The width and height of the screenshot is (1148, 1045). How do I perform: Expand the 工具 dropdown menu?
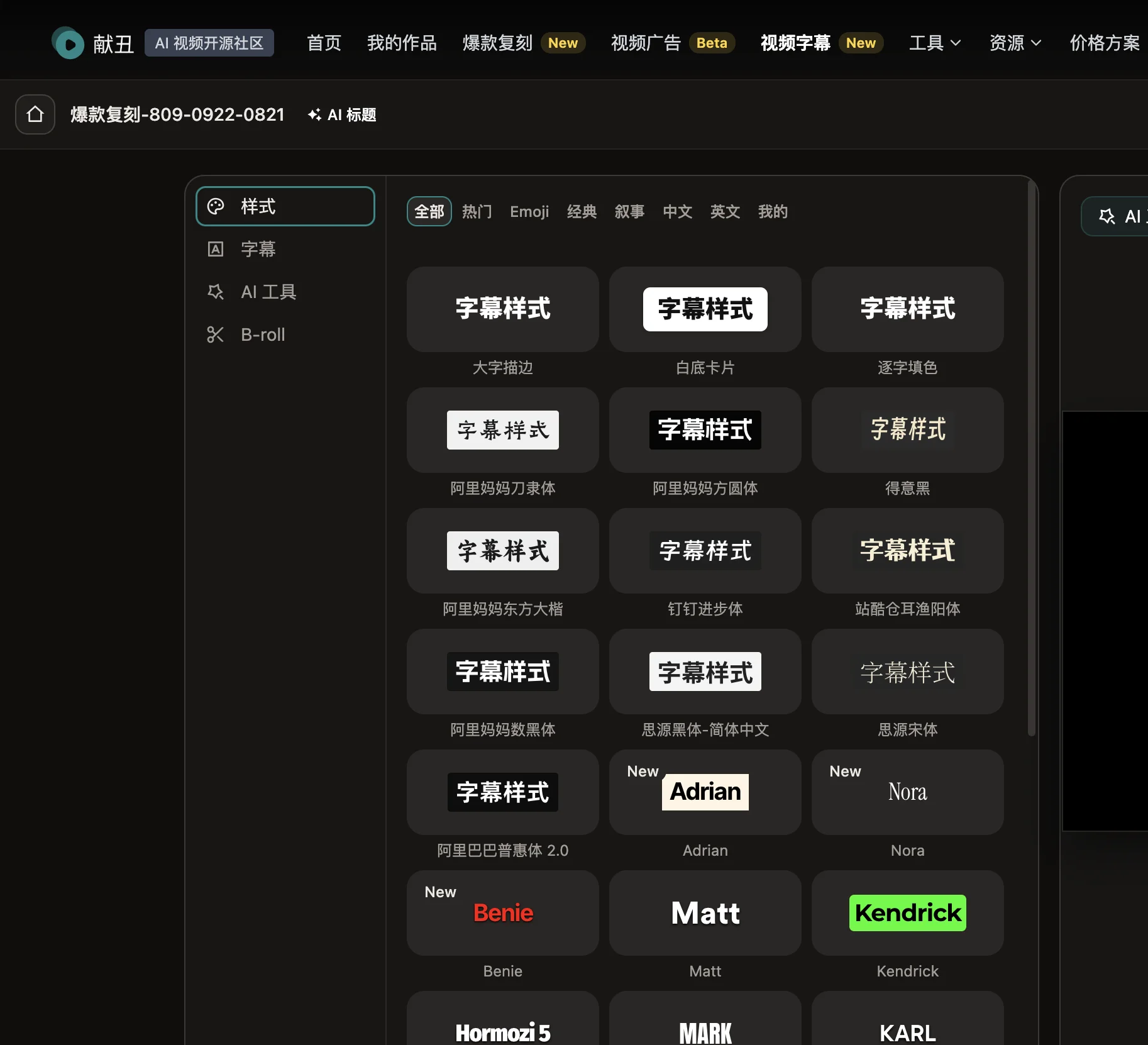(x=935, y=43)
